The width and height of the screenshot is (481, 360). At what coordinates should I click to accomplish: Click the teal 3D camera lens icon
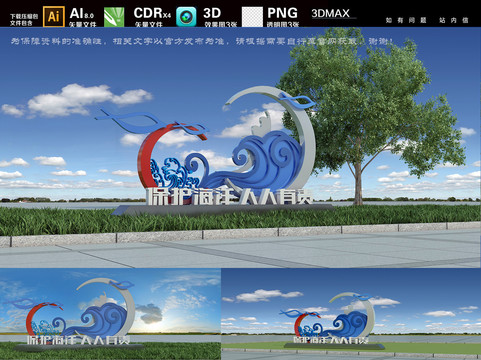pos(186,17)
